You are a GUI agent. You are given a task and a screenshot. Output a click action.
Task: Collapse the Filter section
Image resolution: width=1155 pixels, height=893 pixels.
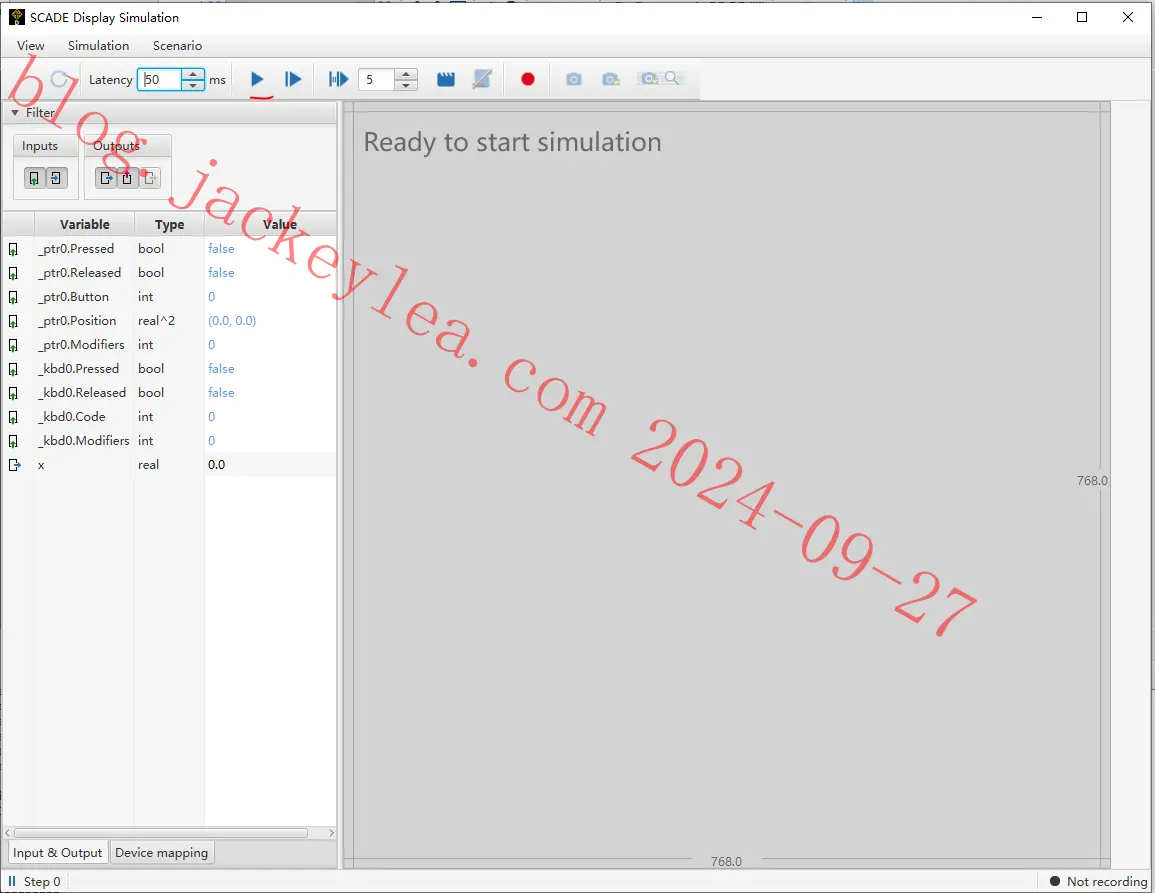pos(17,113)
